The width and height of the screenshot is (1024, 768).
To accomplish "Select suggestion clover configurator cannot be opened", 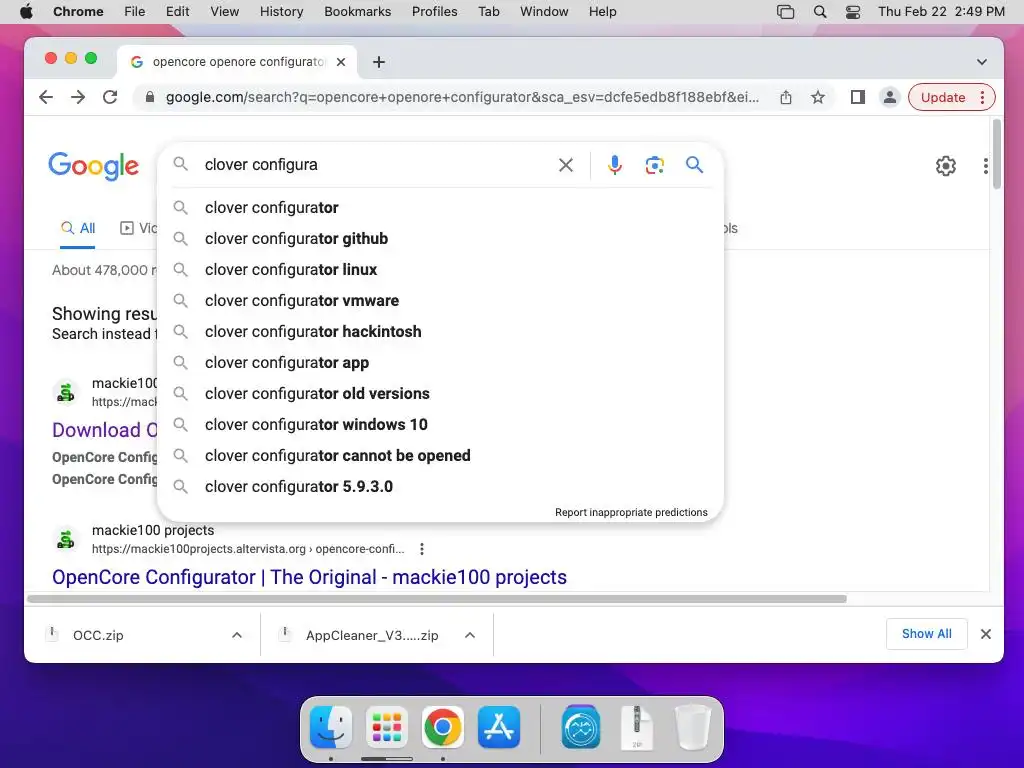I will point(440,456).
